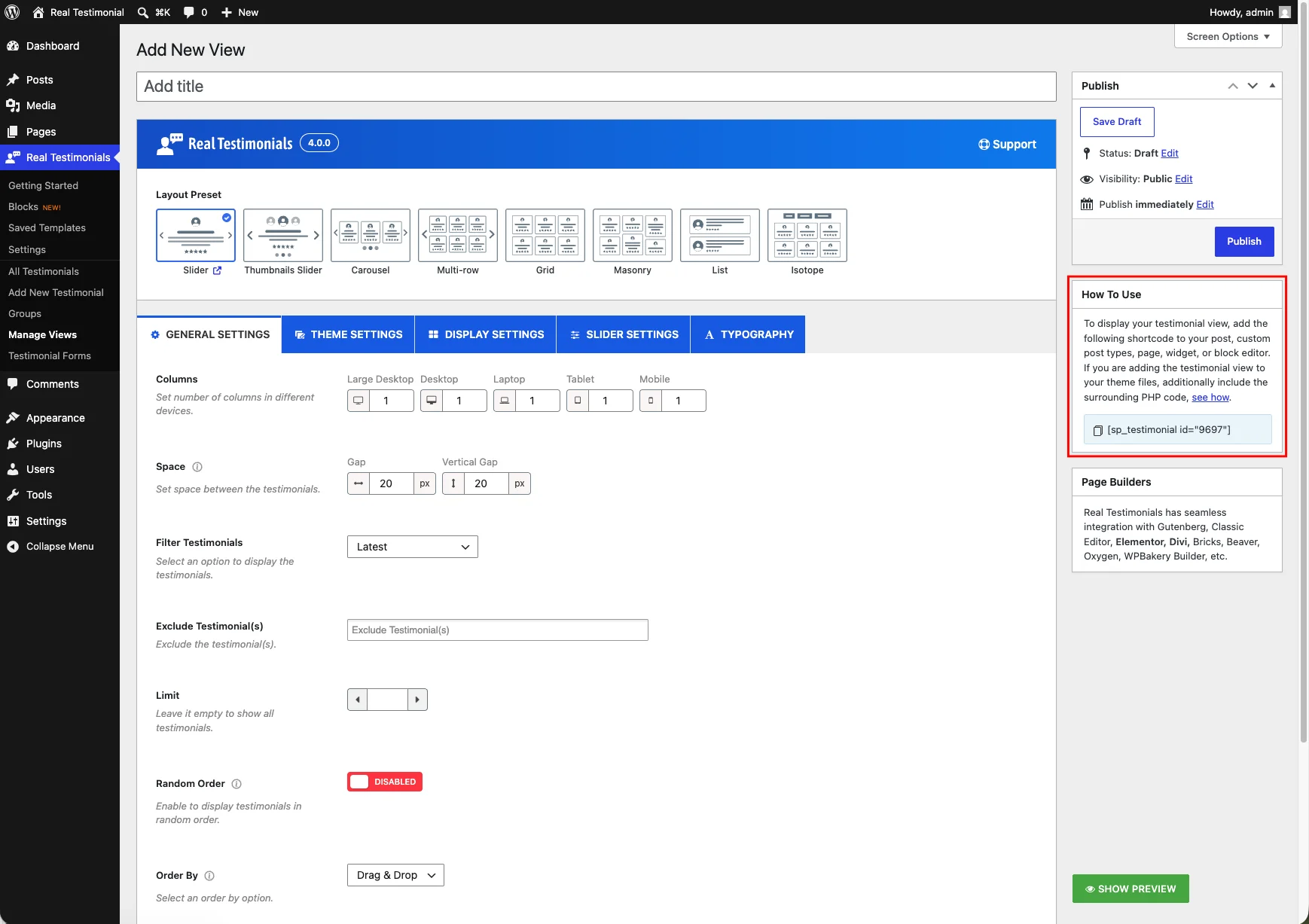
Task: Open the 'see how' link
Action: 1210,398
